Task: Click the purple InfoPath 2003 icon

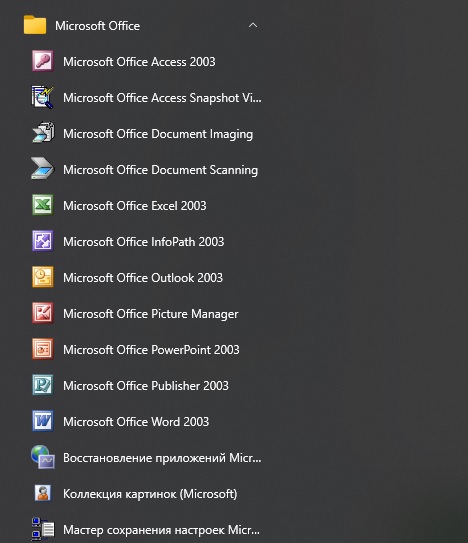Action: pos(43,241)
